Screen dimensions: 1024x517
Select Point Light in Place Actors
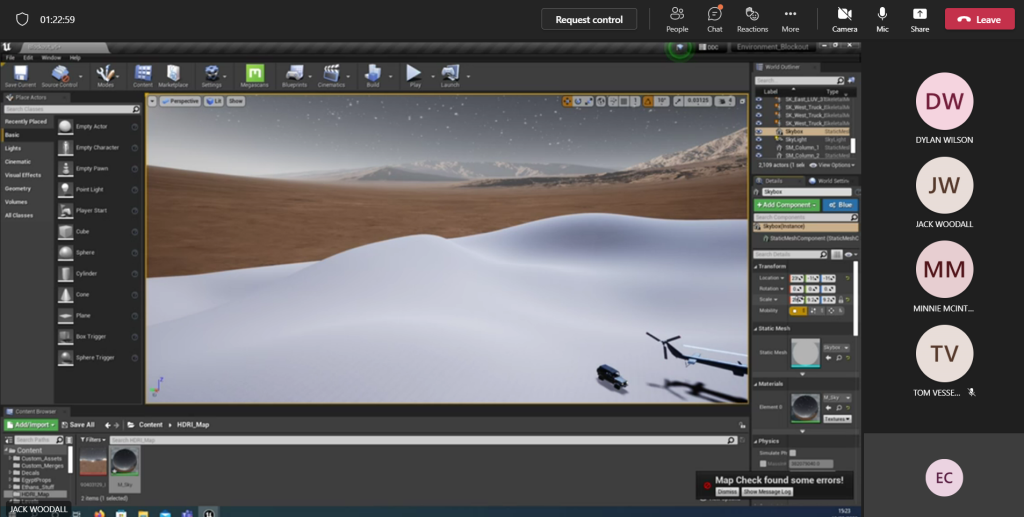tap(98, 189)
